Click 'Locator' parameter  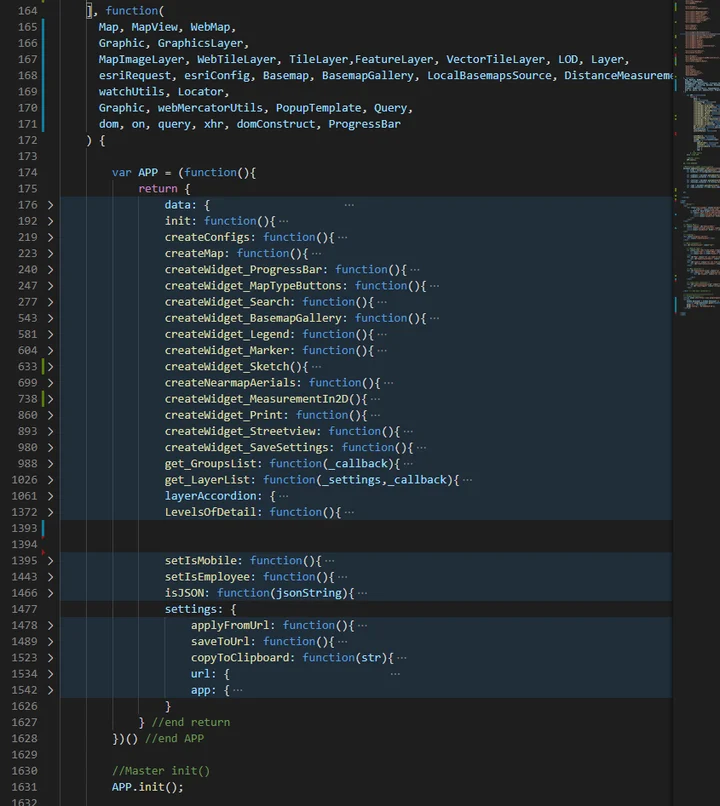(200, 91)
